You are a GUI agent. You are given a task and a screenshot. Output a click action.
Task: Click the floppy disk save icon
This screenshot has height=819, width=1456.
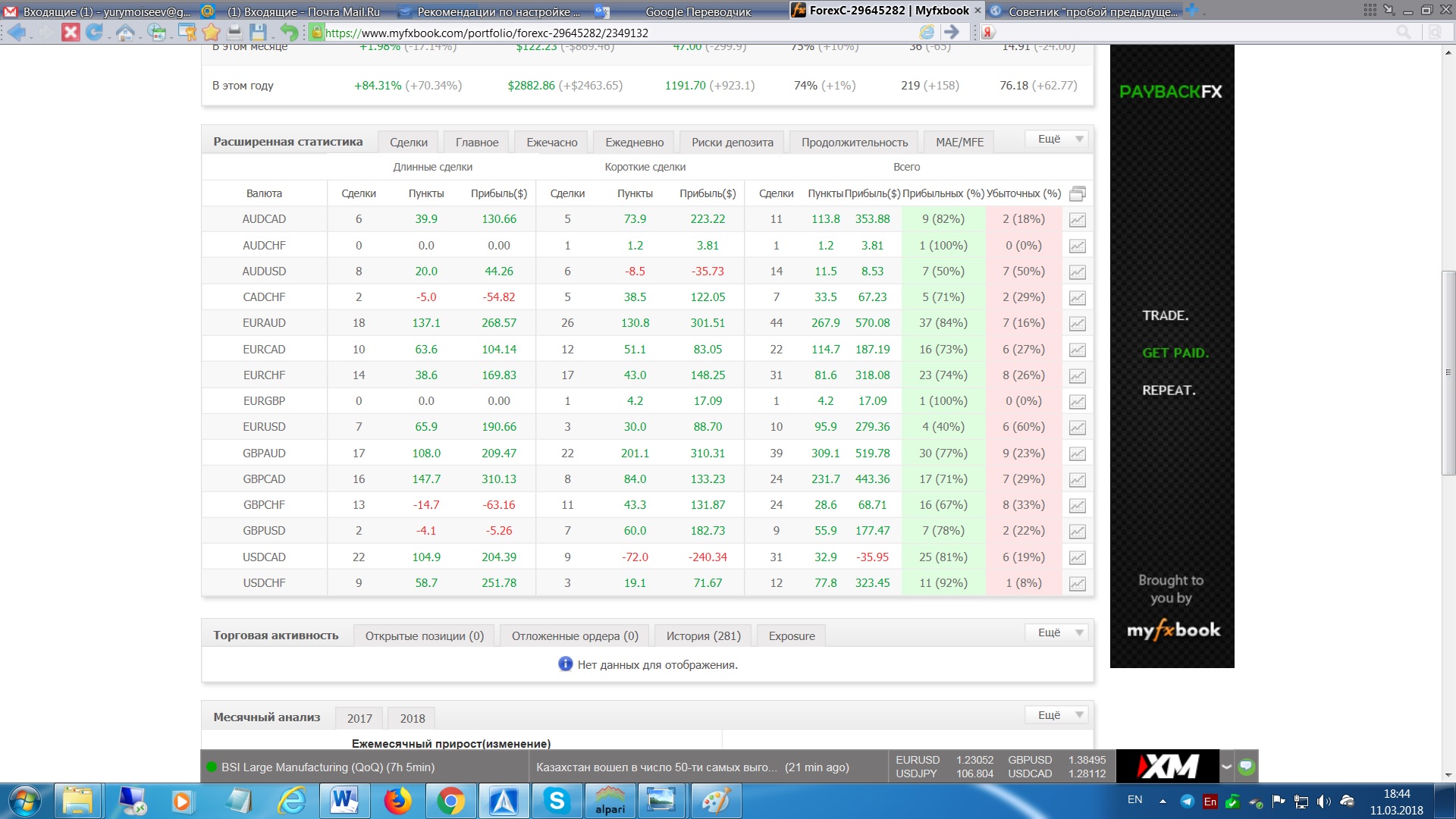258,32
